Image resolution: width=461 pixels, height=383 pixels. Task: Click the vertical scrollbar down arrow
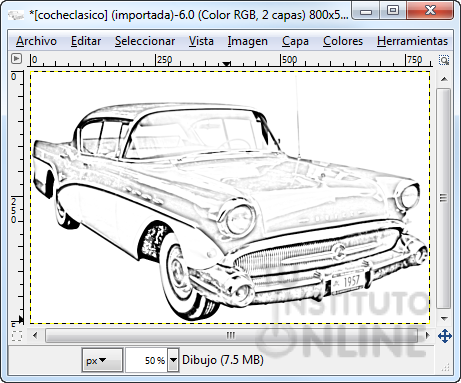pos(444,319)
